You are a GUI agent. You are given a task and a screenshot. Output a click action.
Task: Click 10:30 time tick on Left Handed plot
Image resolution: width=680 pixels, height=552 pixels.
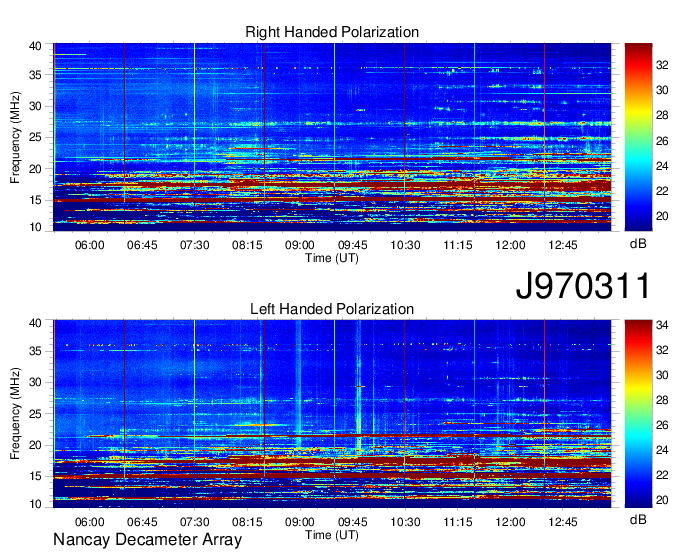coord(405,522)
